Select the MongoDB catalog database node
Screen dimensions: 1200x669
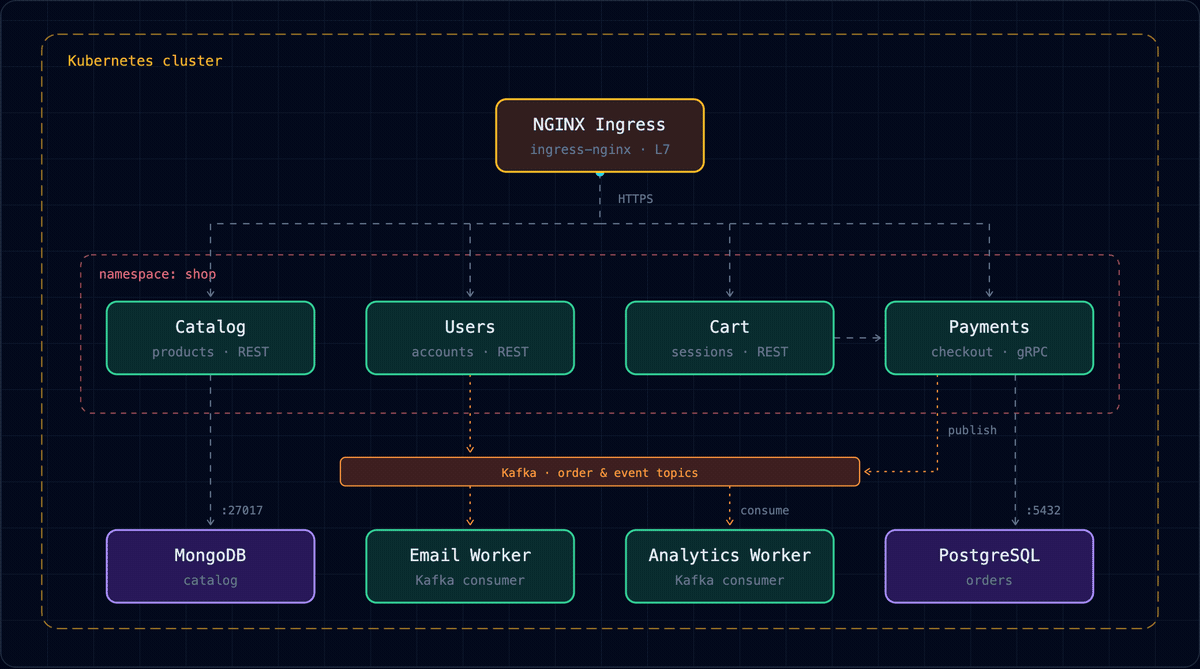(210, 566)
